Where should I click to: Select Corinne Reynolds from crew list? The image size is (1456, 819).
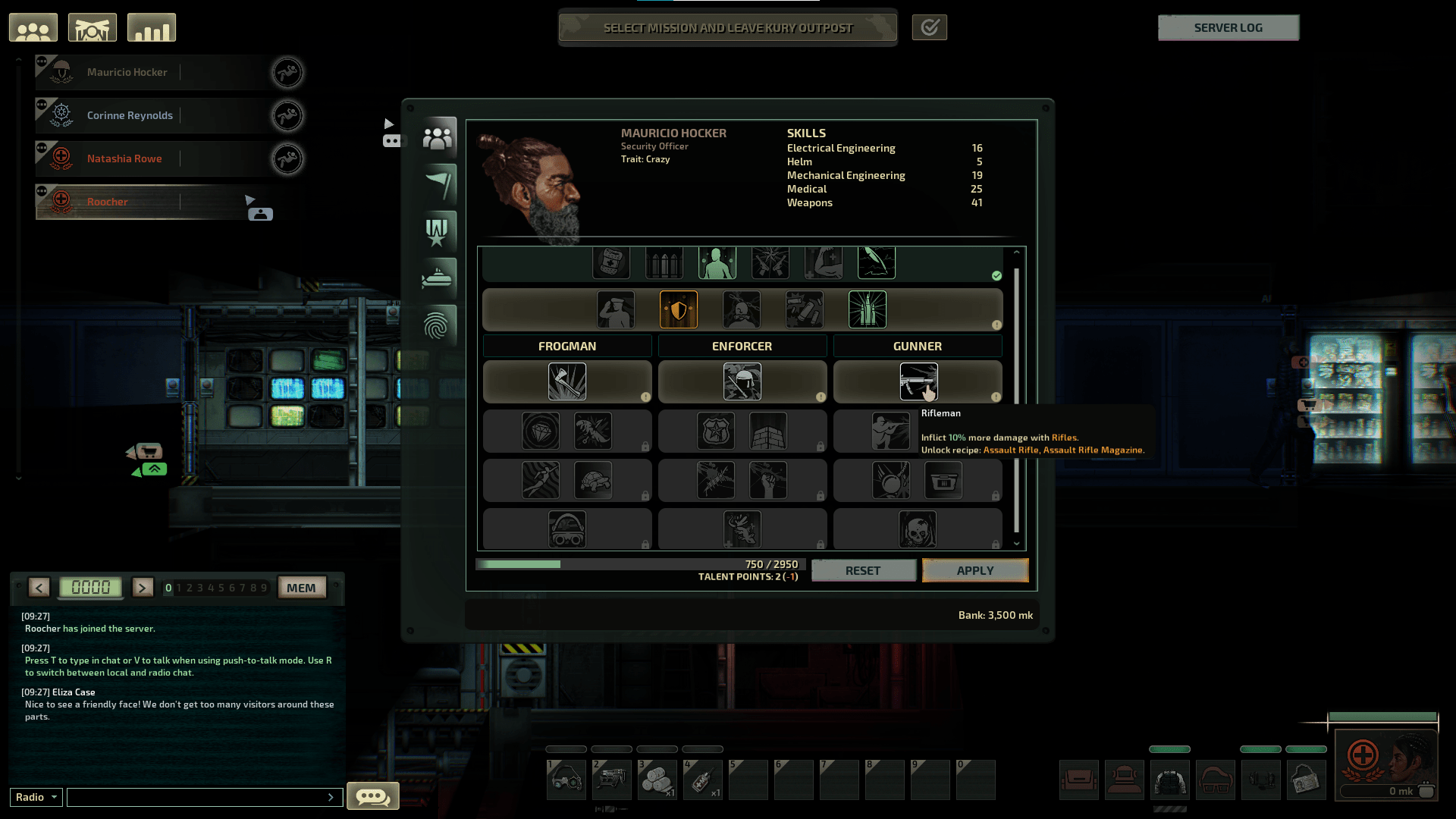pyautogui.click(x=130, y=115)
